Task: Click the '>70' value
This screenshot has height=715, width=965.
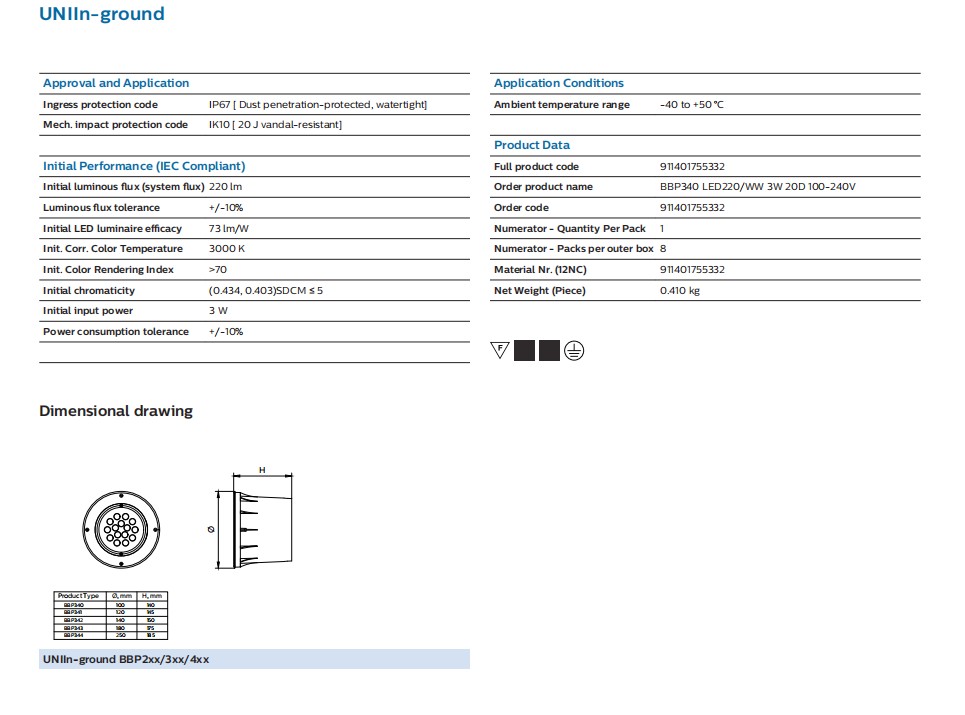Action: click(x=218, y=270)
